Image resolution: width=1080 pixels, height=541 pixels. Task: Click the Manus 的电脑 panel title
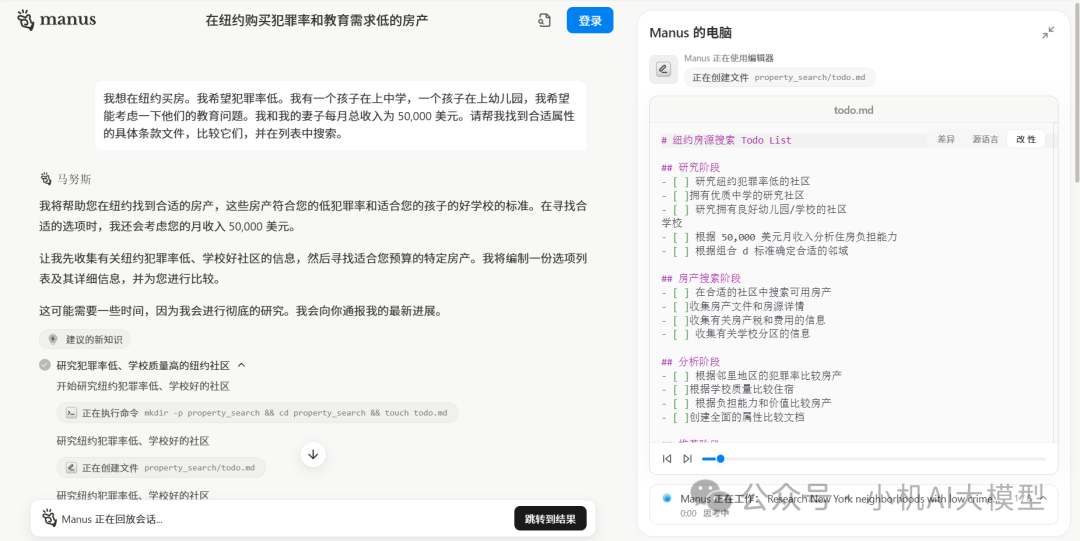(x=691, y=33)
